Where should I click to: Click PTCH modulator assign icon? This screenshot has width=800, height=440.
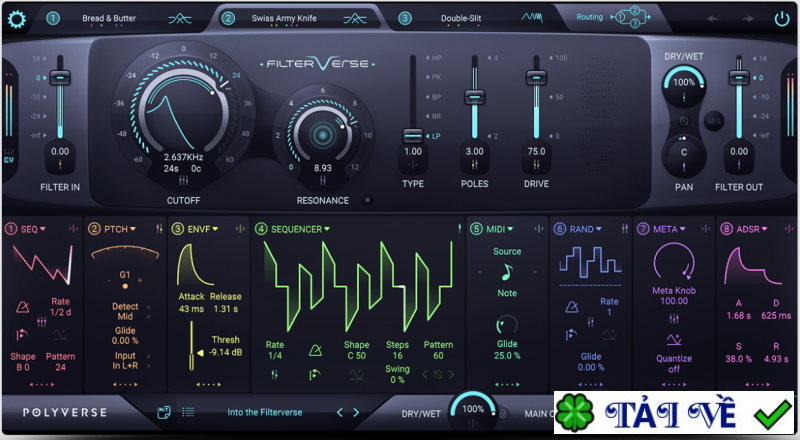159,229
